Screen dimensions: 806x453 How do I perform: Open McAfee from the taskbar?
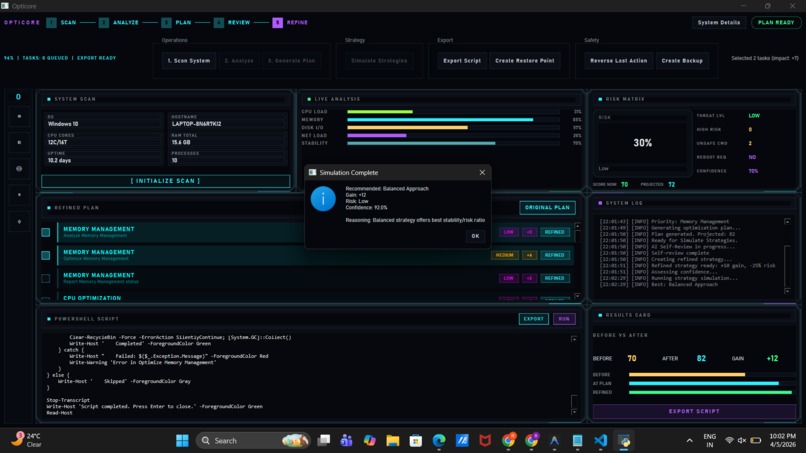pyautogui.click(x=485, y=441)
